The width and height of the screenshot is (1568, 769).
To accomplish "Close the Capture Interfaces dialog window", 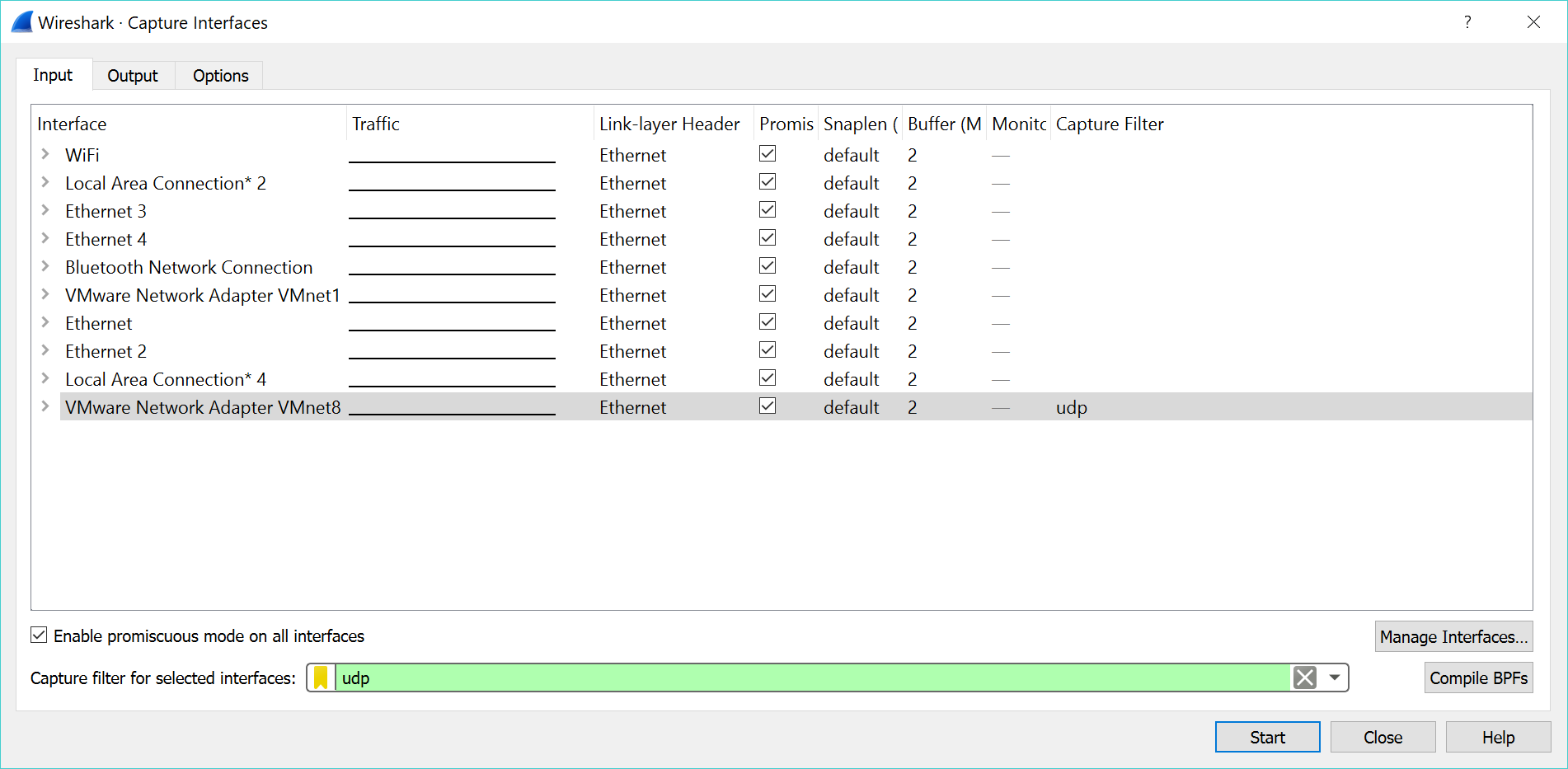I will coord(1533,22).
